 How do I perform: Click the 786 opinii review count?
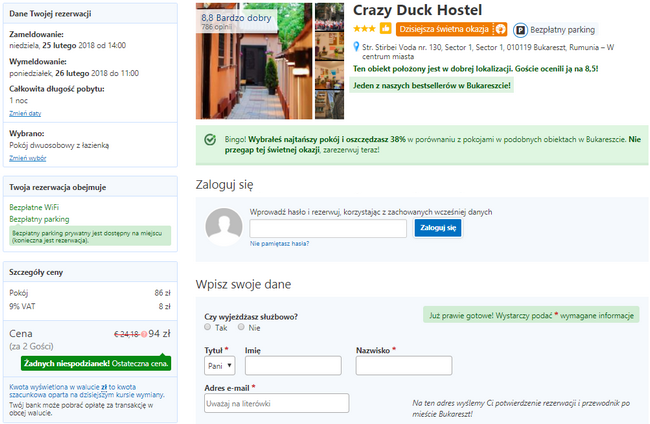[216, 27]
